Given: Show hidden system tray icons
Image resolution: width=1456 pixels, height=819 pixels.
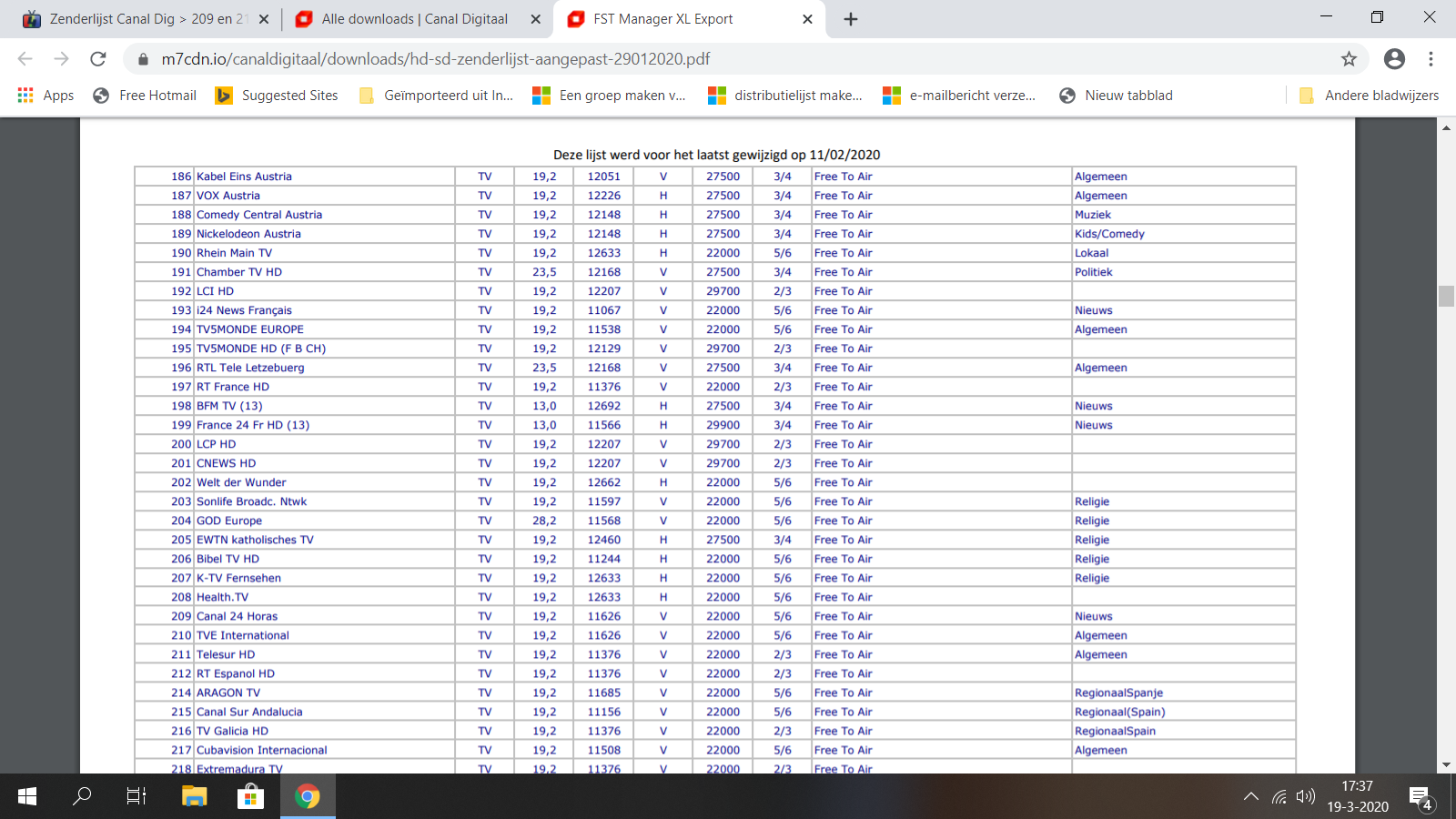Looking at the screenshot, I should coord(1251,796).
